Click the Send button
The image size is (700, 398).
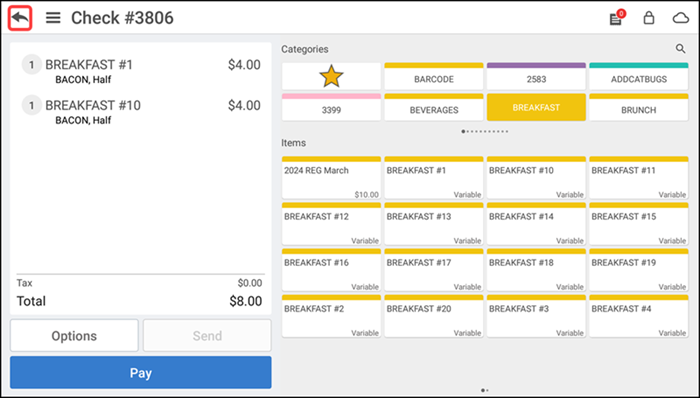tap(207, 336)
